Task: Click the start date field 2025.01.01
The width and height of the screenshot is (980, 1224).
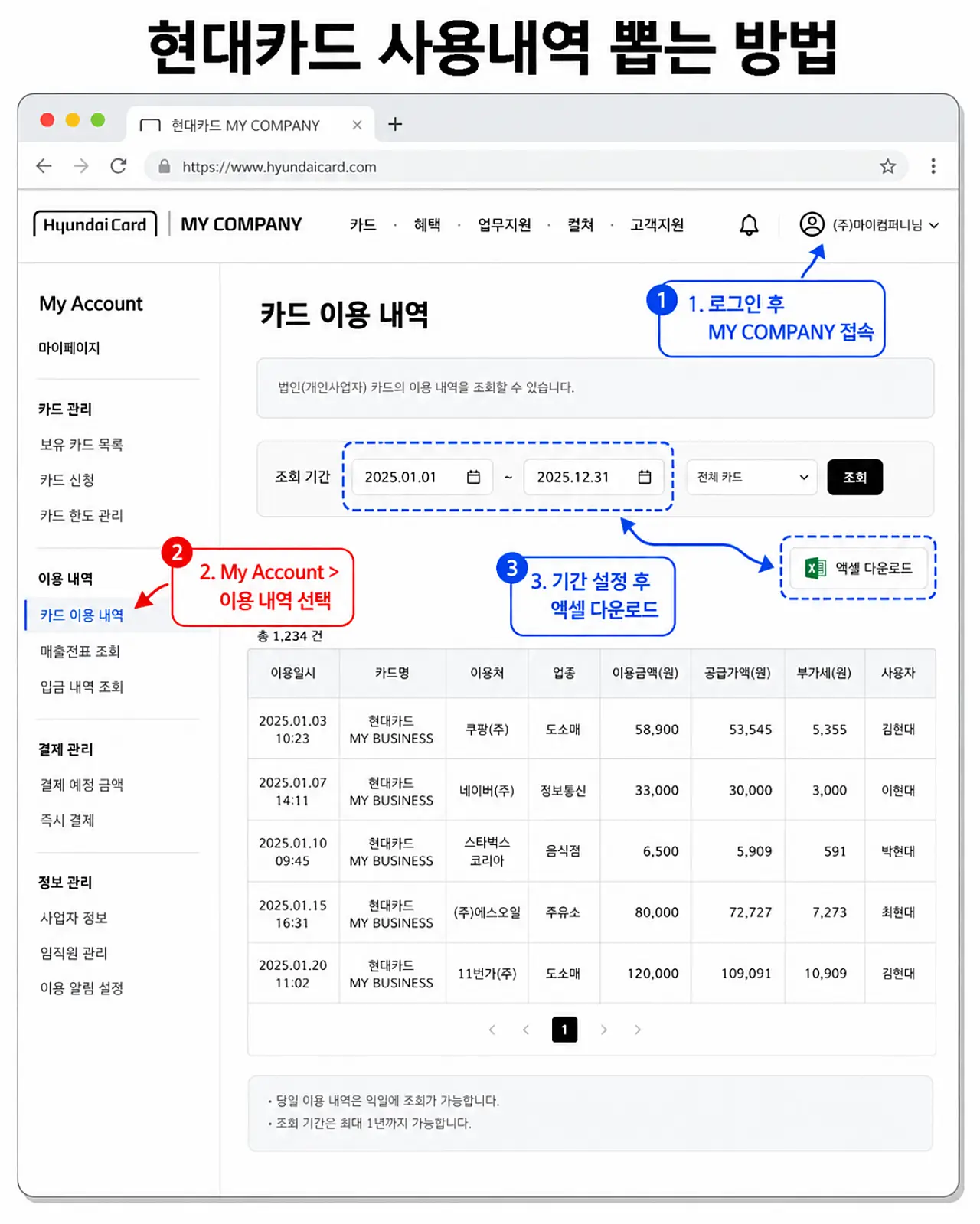Action: click(422, 477)
